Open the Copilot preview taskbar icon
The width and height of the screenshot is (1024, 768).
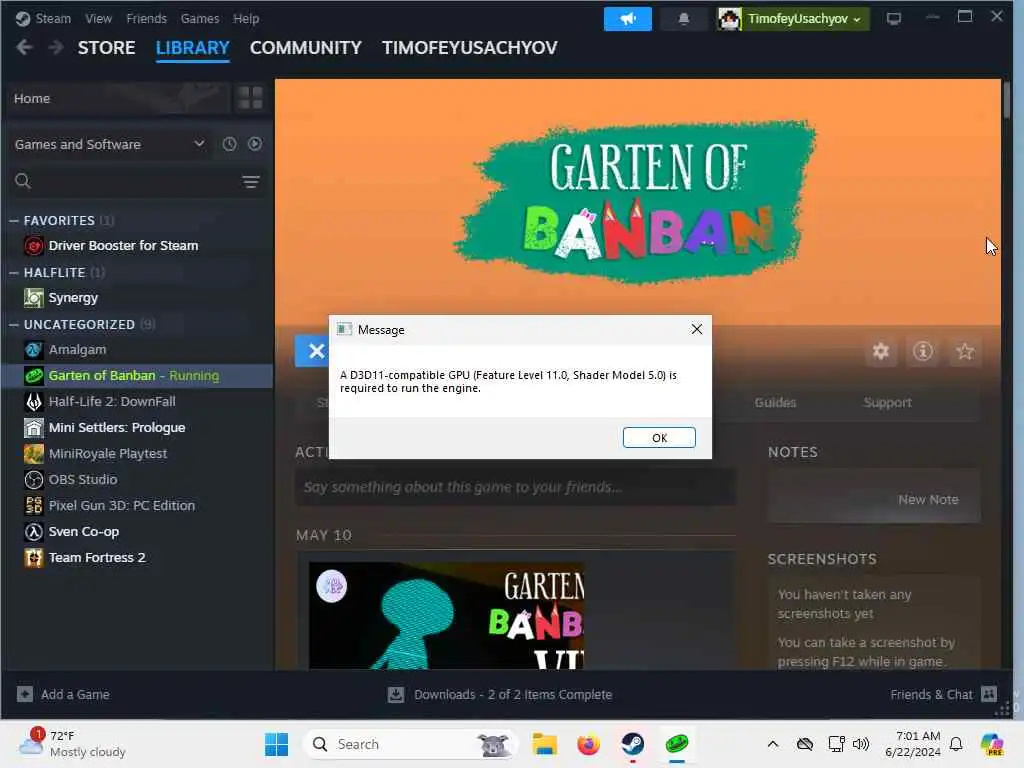coord(991,744)
